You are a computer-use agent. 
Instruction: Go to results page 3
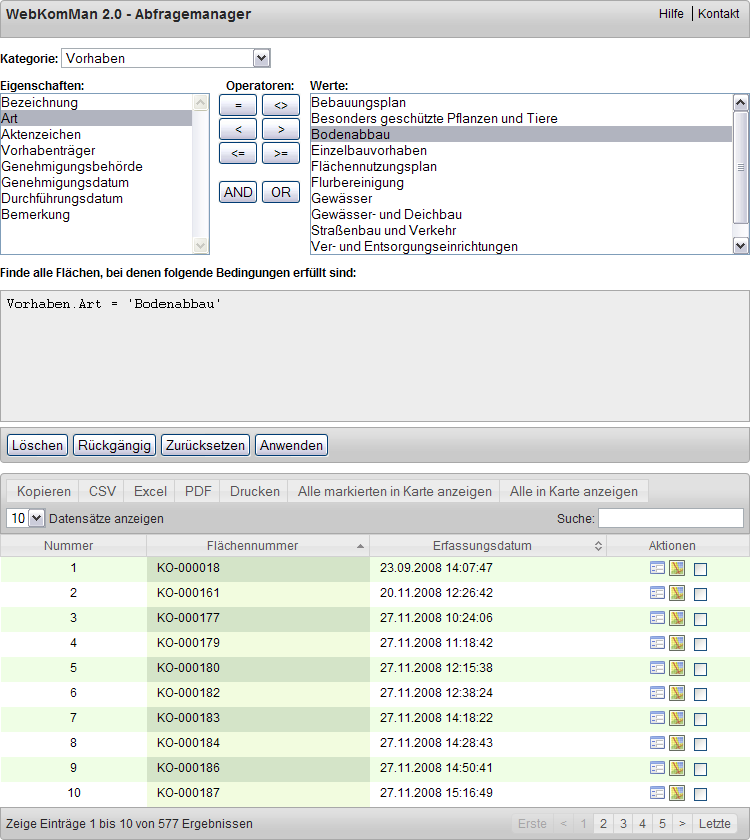click(x=622, y=824)
